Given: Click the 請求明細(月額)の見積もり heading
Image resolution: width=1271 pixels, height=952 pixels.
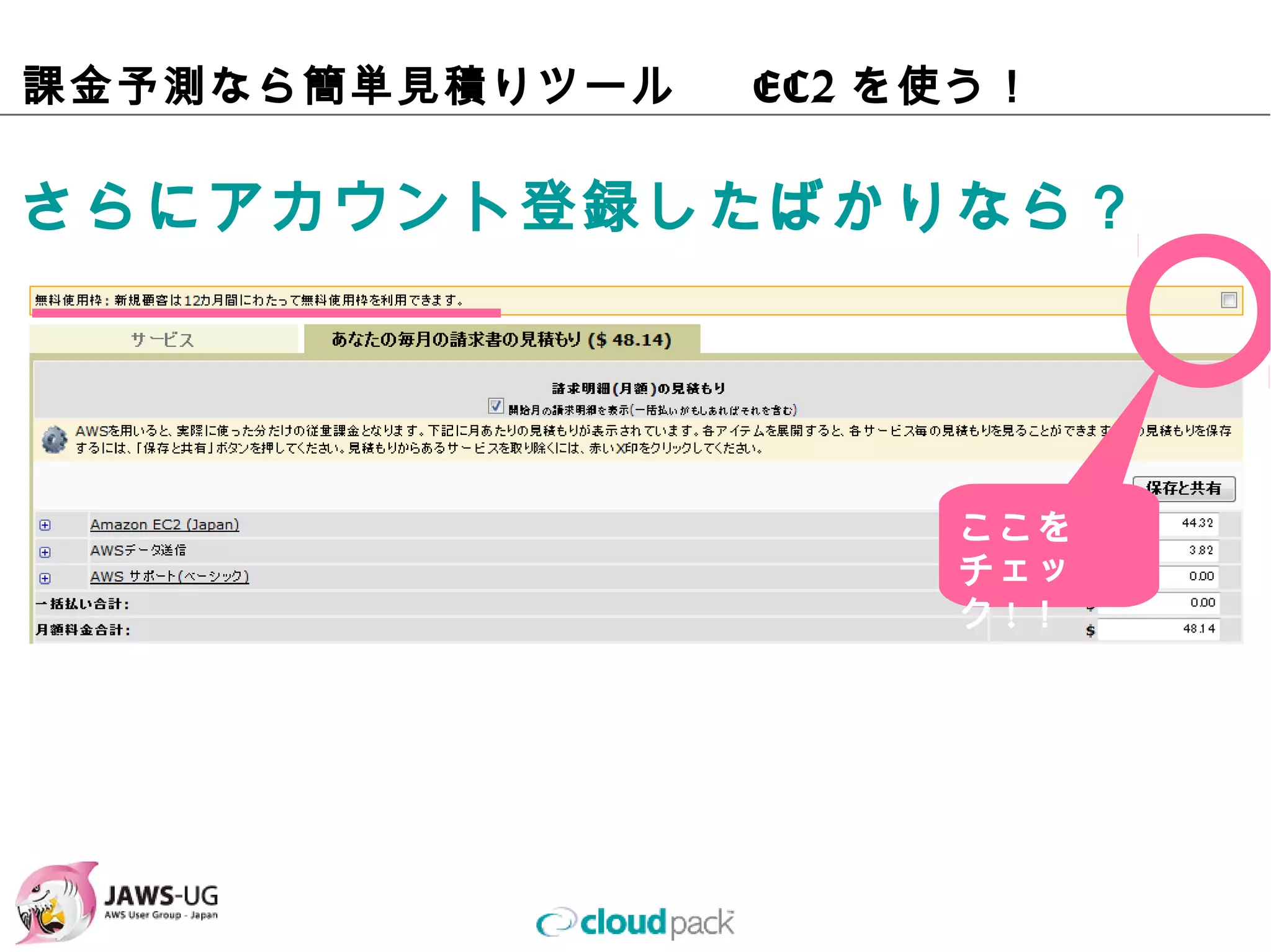Looking at the screenshot, I should click(x=639, y=388).
